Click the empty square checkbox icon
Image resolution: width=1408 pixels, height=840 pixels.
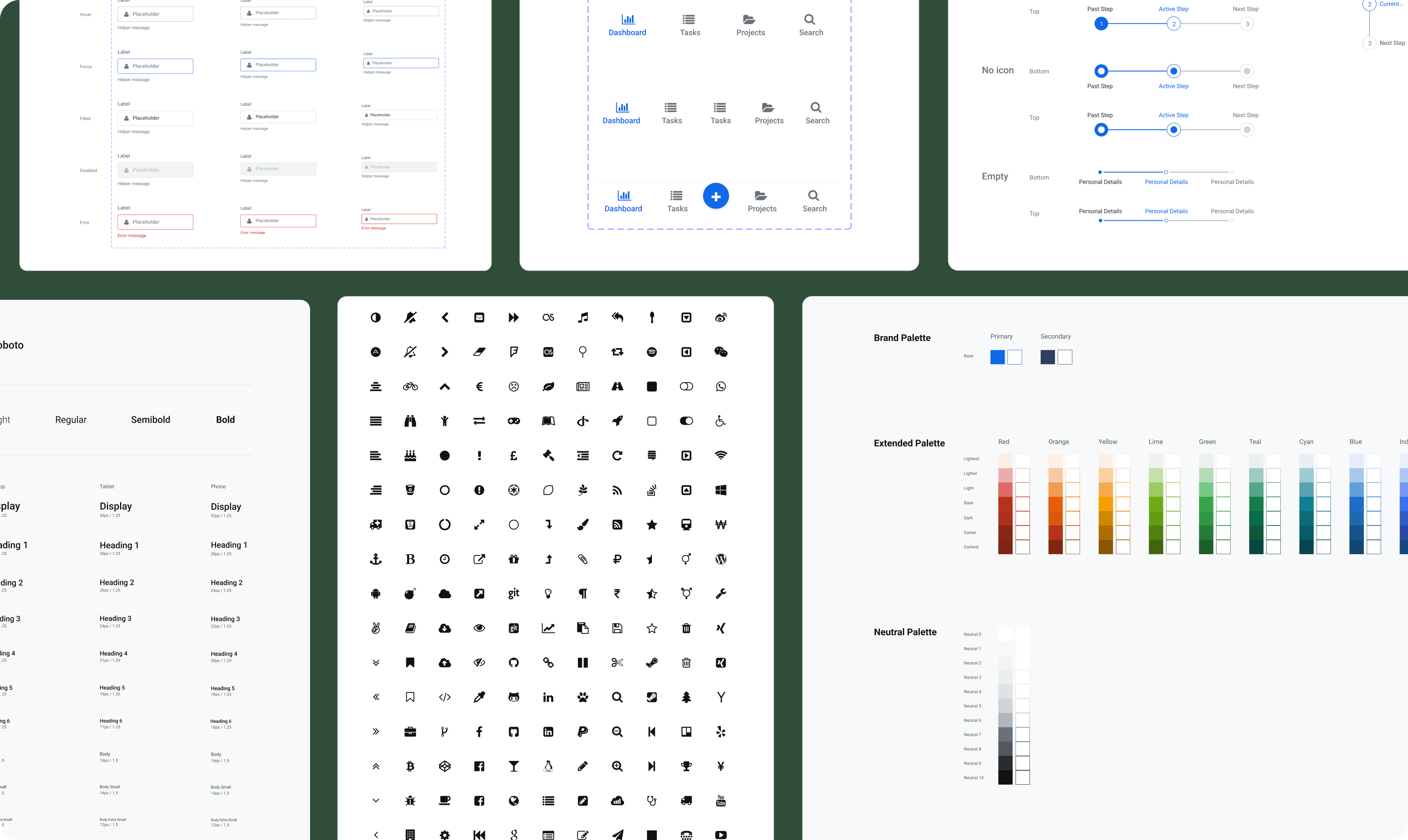(x=651, y=421)
